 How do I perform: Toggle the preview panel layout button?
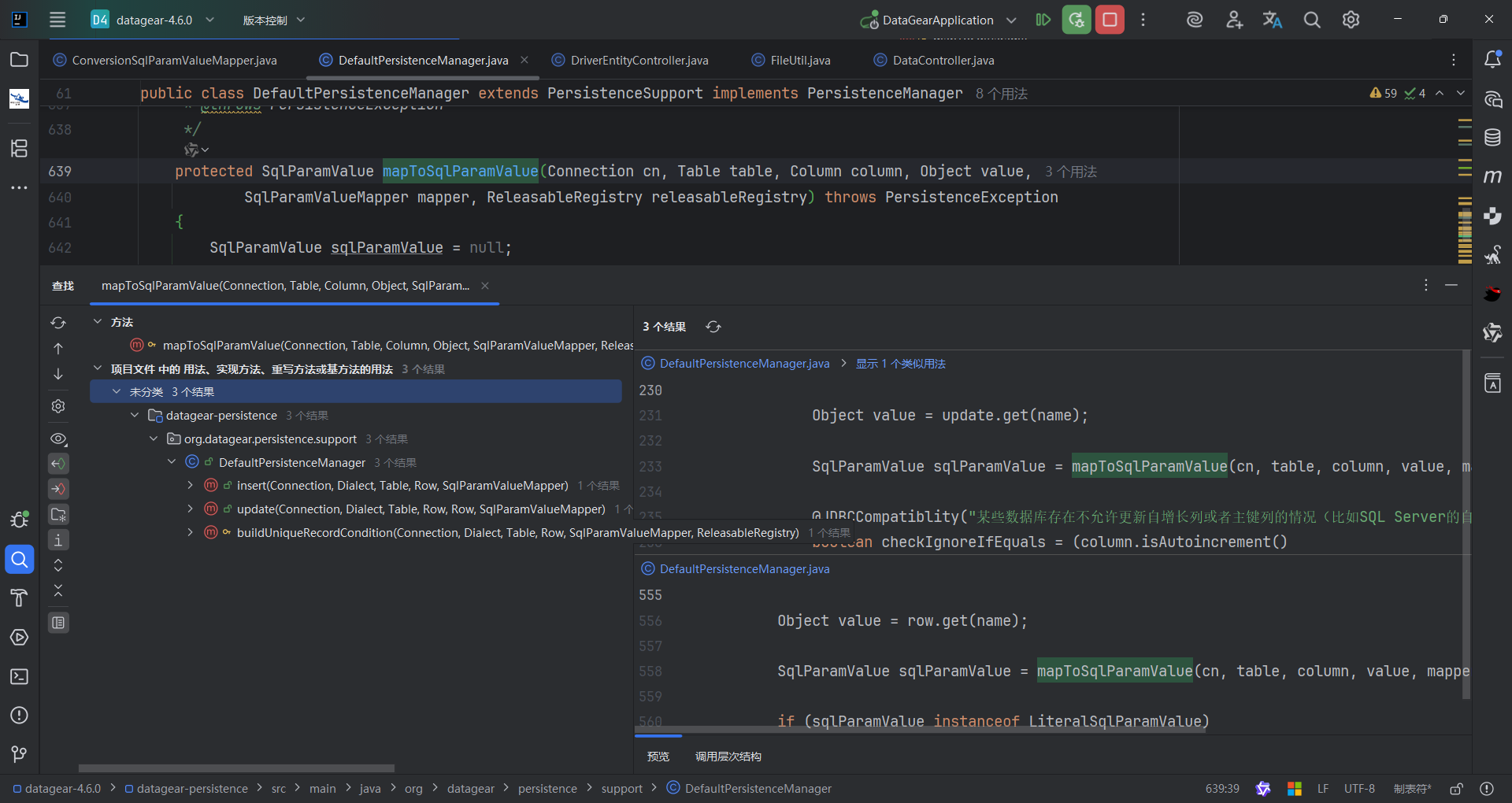coord(58,623)
